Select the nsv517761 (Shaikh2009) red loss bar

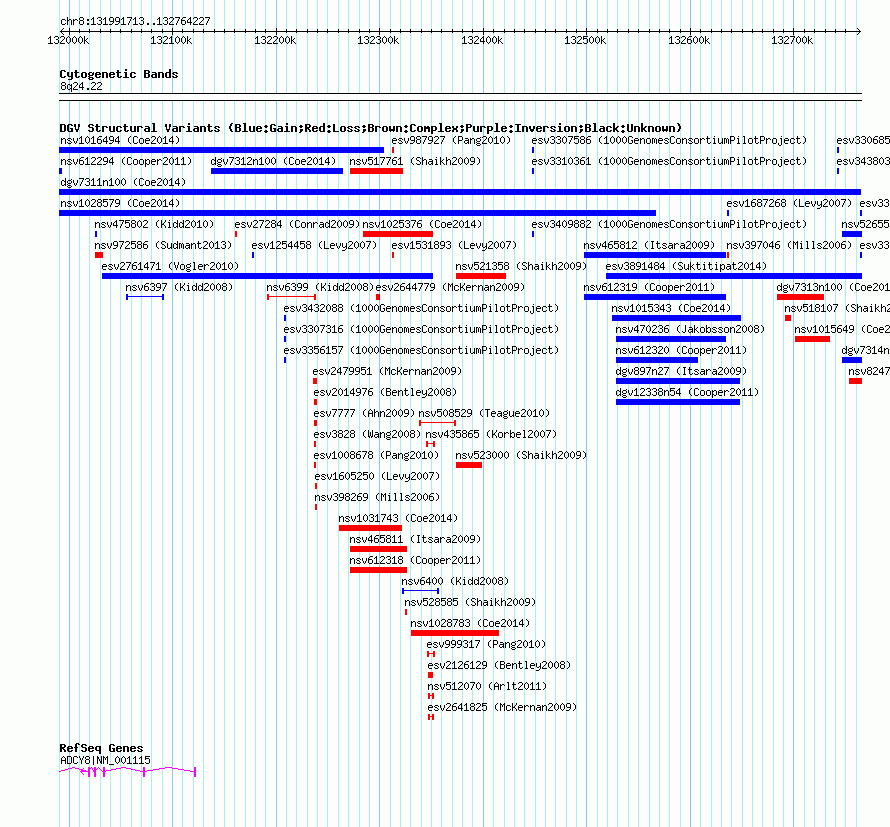pyautogui.click(x=376, y=171)
